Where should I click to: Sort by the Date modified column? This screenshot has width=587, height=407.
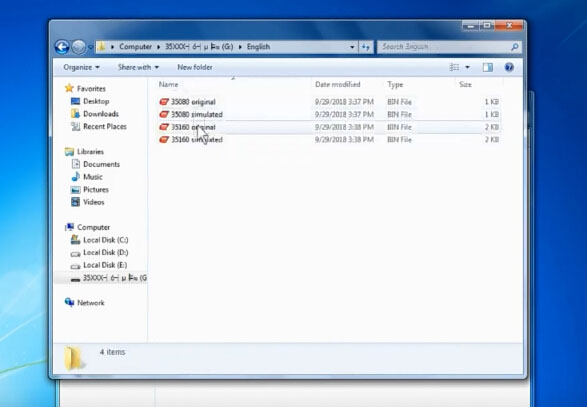coord(338,85)
